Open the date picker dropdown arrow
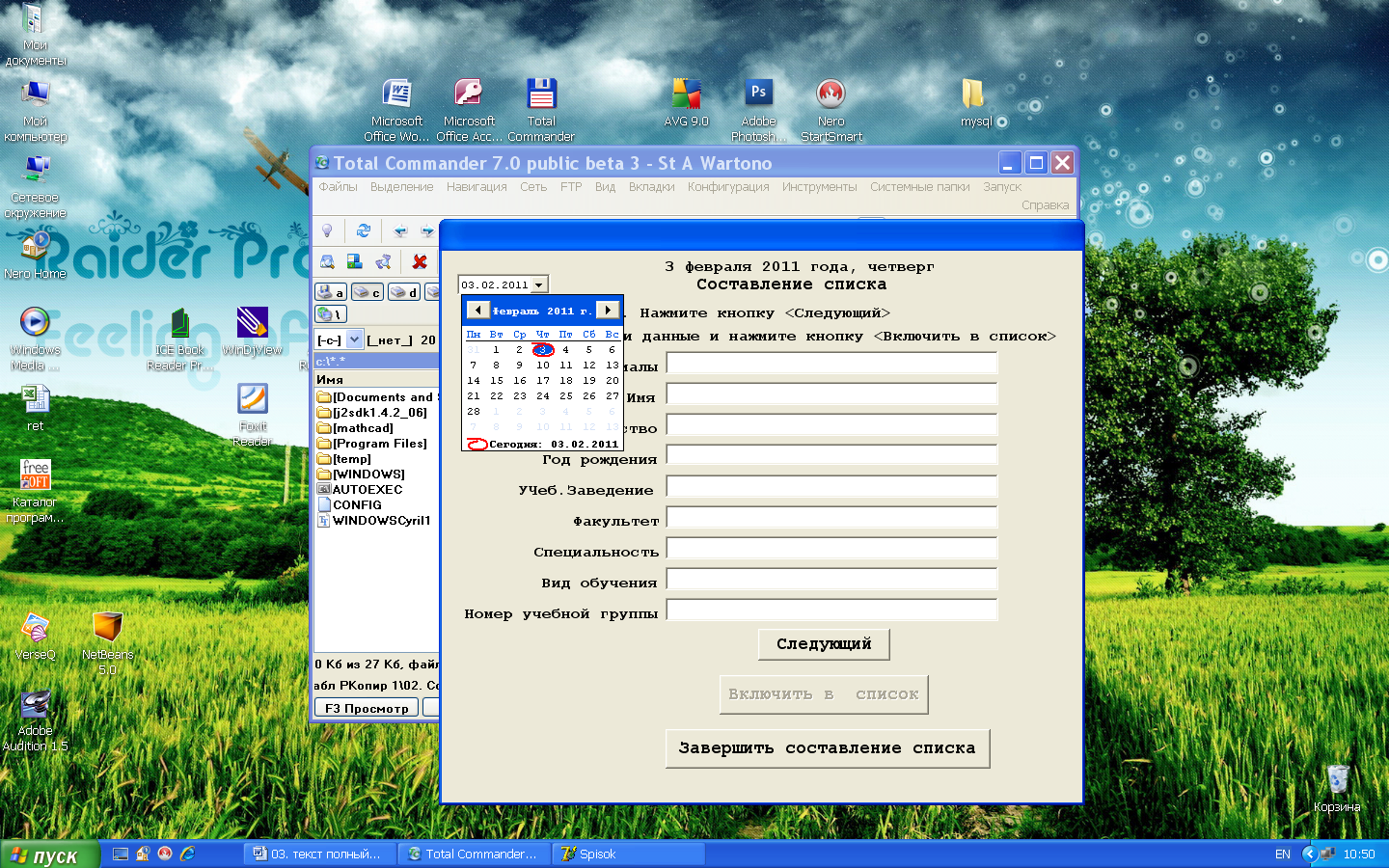1389x868 pixels. coord(539,285)
